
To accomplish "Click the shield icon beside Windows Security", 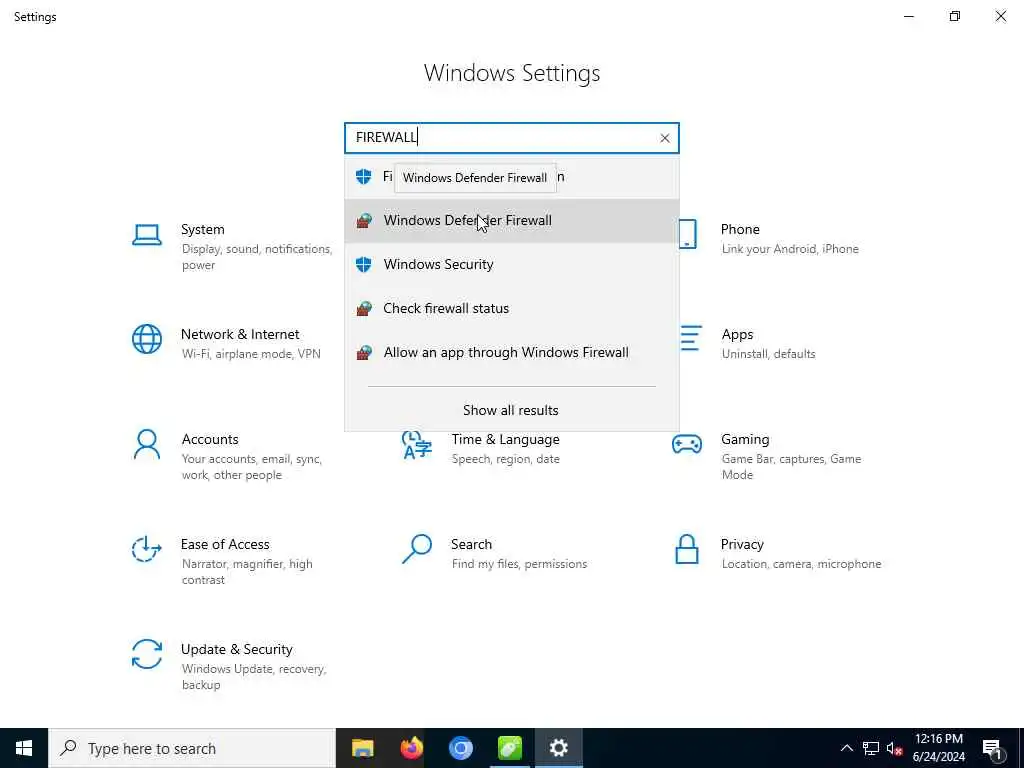I will click(364, 264).
